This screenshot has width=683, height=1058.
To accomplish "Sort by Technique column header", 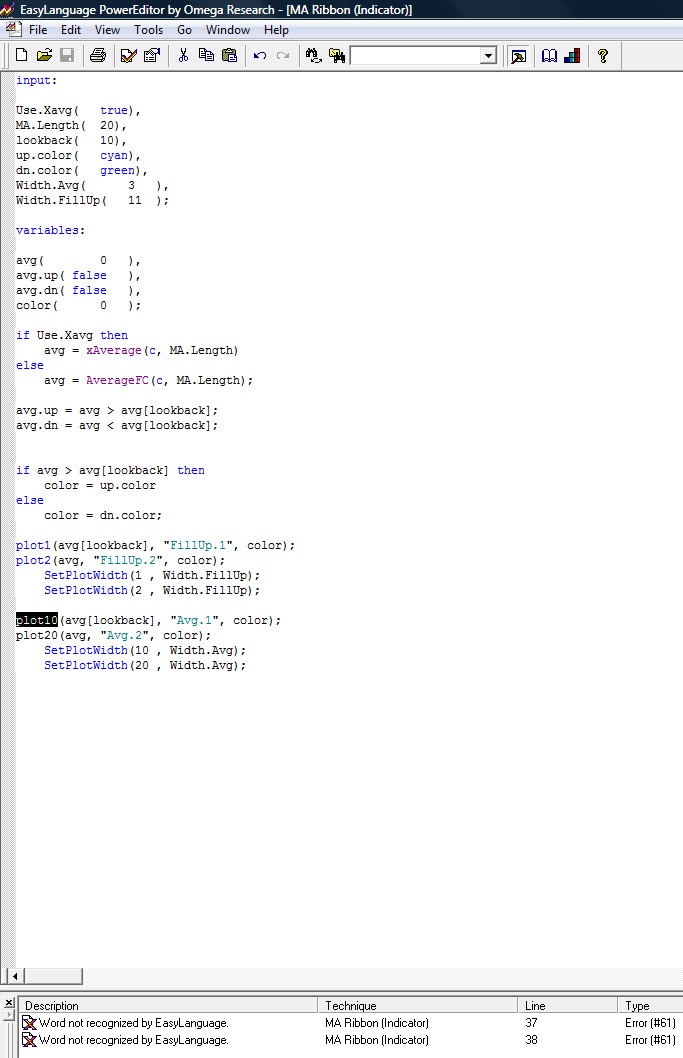I will pyautogui.click(x=418, y=1005).
